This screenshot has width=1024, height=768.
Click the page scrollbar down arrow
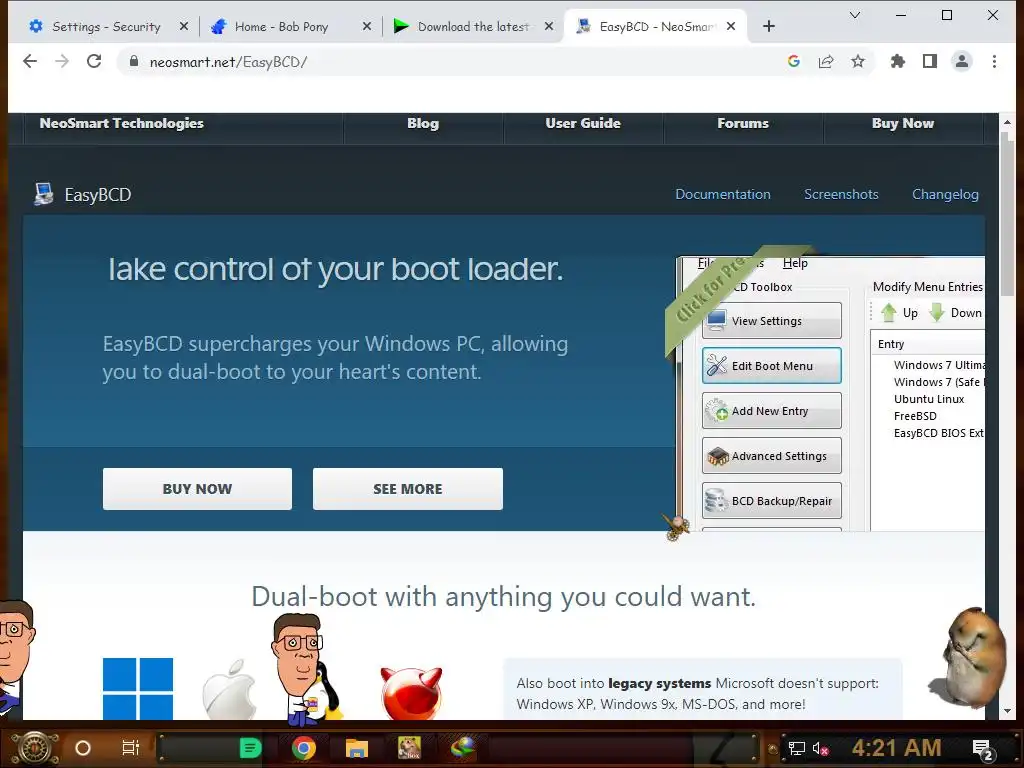click(1007, 711)
